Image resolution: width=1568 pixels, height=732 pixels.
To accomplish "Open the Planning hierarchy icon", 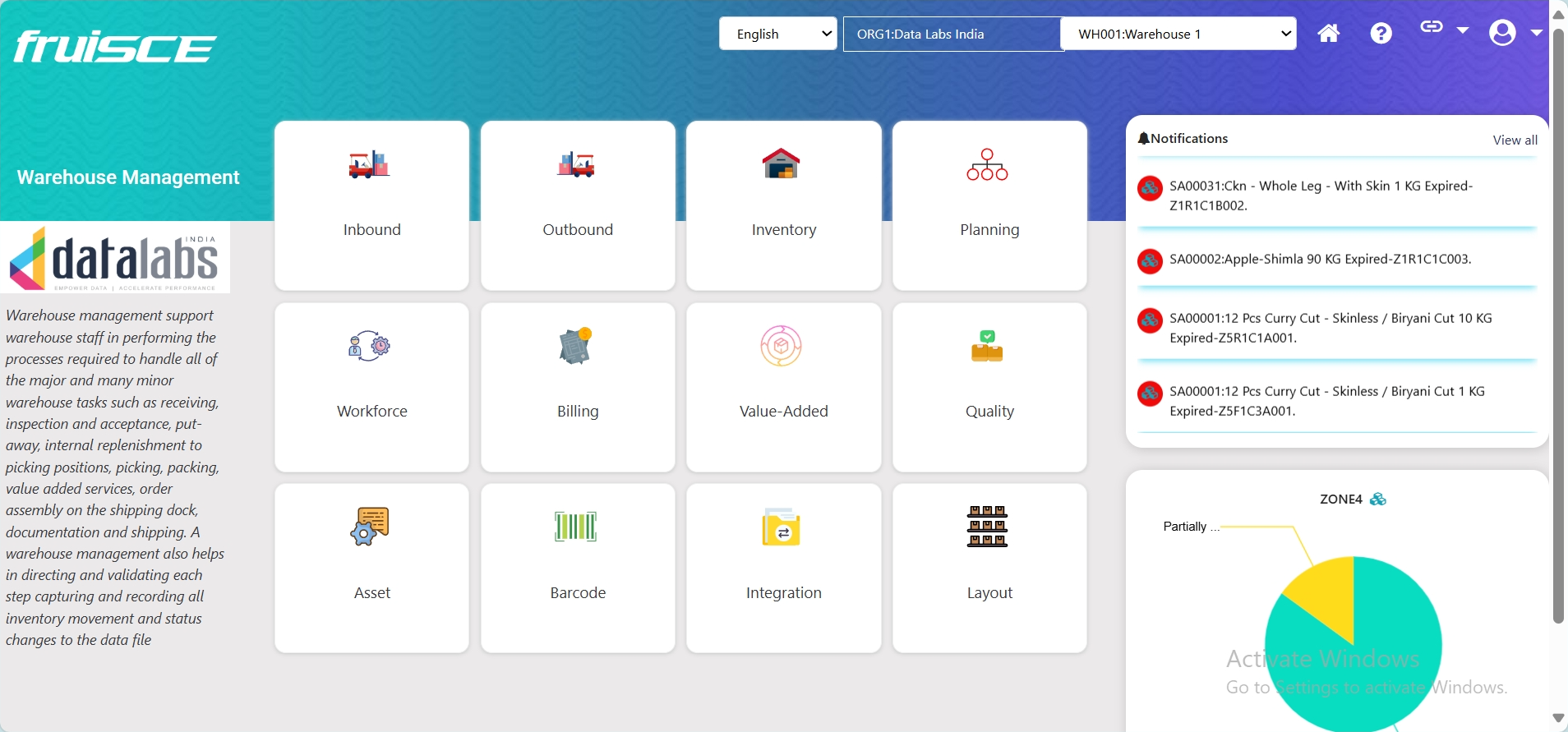I will pos(987,165).
